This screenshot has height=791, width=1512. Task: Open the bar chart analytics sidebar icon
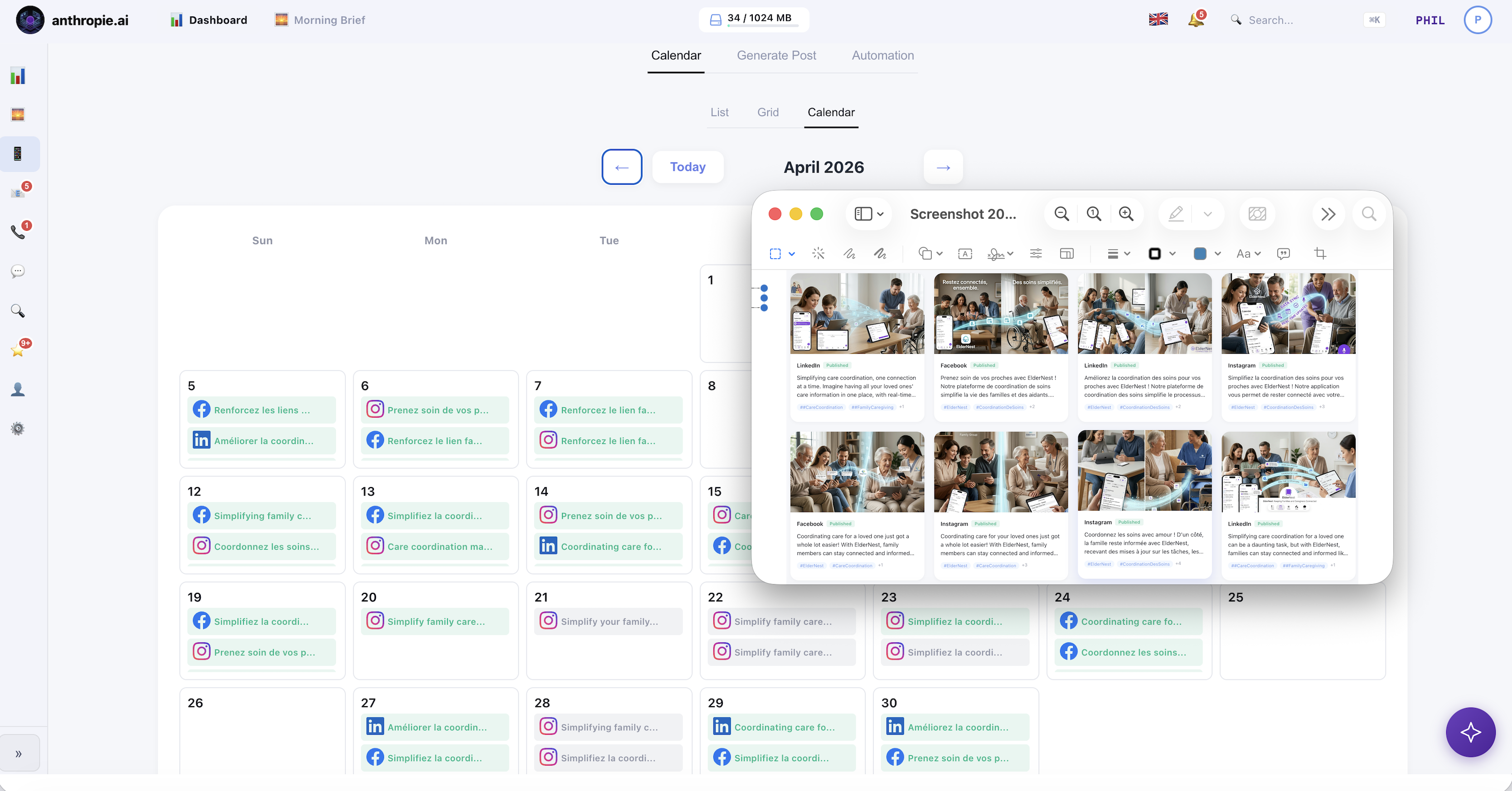pyautogui.click(x=18, y=76)
